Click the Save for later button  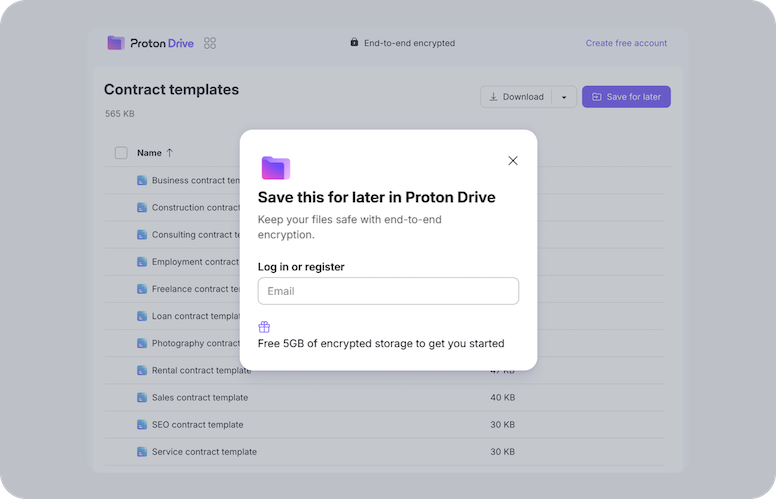(x=626, y=97)
